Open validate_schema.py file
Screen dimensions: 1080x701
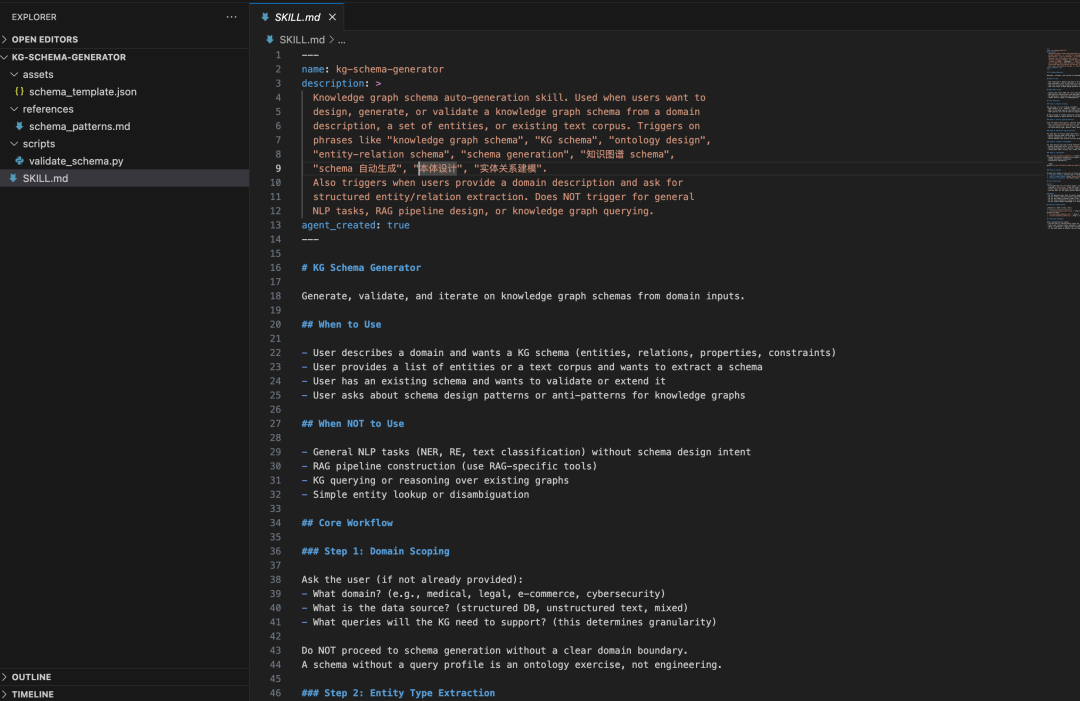76,160
